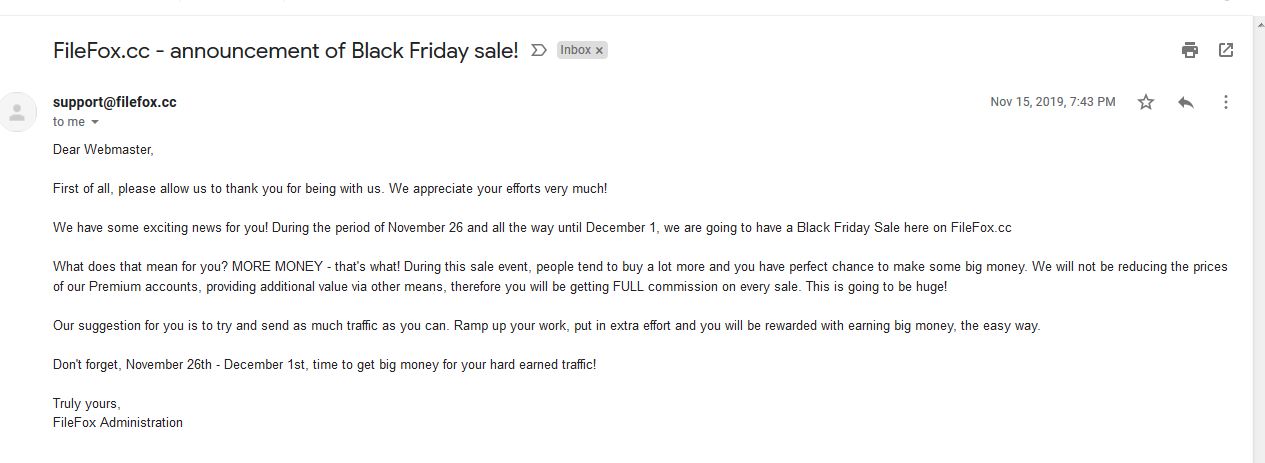Click the Nov 15, 2019 timestamp

1052,102
